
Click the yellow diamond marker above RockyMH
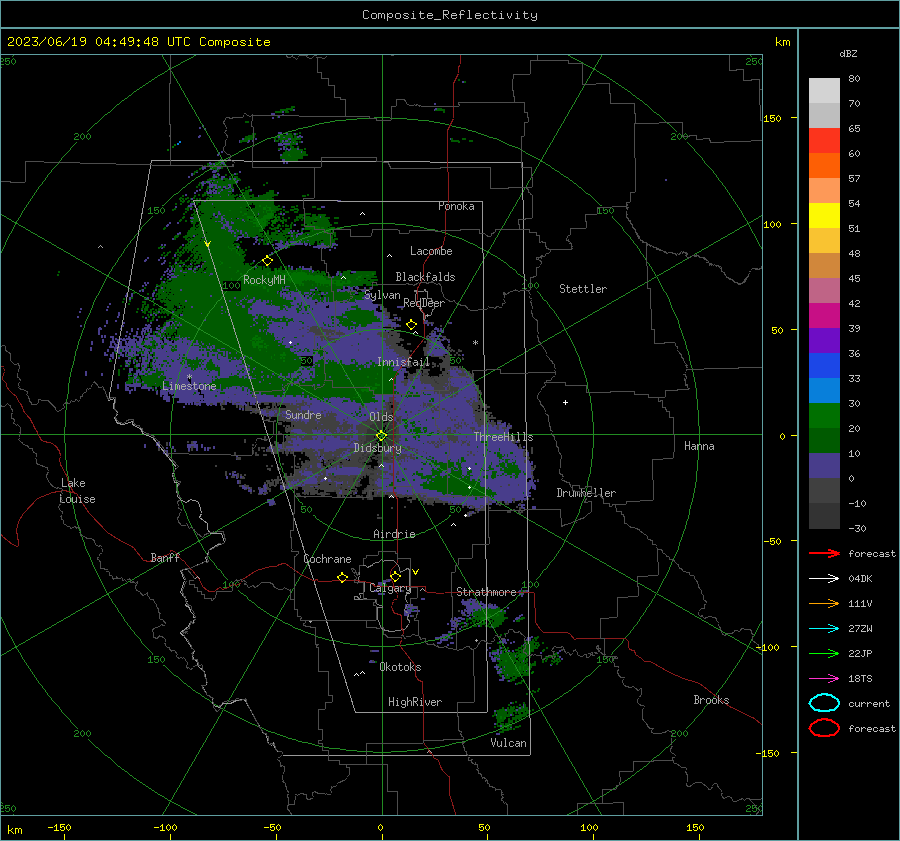point(267,261)
